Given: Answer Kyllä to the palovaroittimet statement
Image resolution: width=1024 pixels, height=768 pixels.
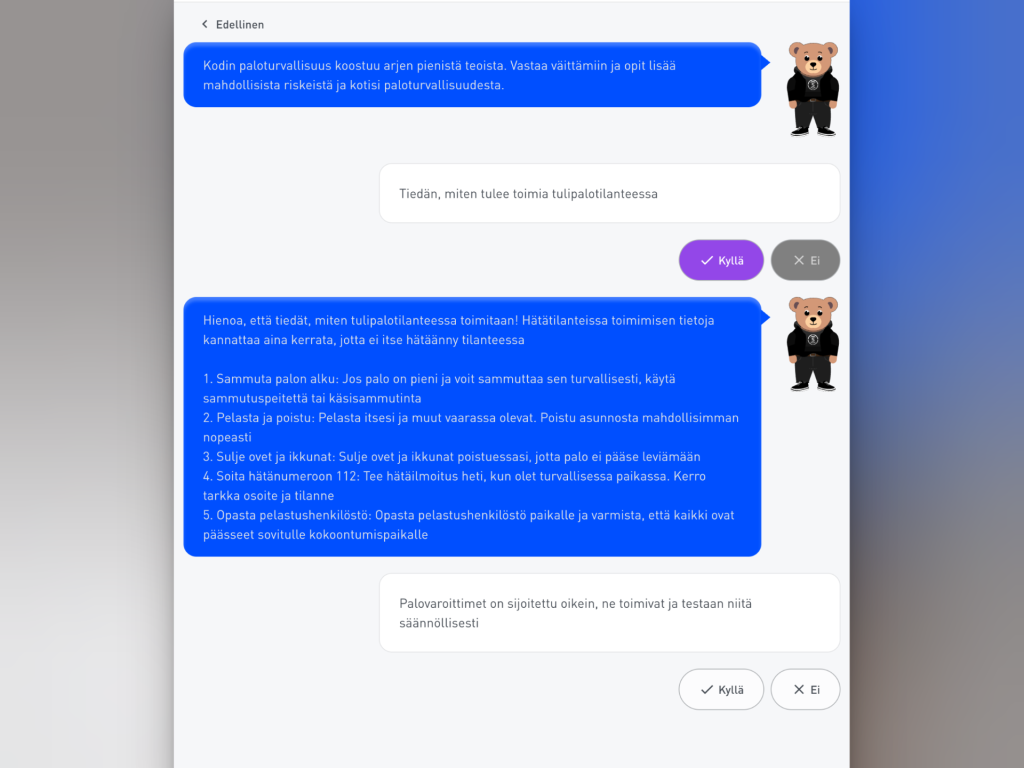Looking at the screenshot, I should click(721, 689).
